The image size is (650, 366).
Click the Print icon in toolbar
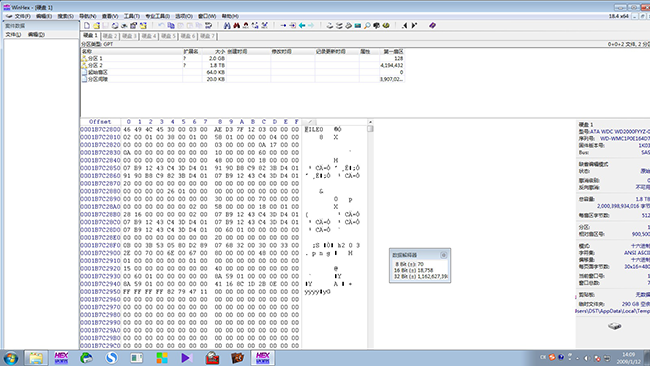pyautogui.click(x=115, y=26)
